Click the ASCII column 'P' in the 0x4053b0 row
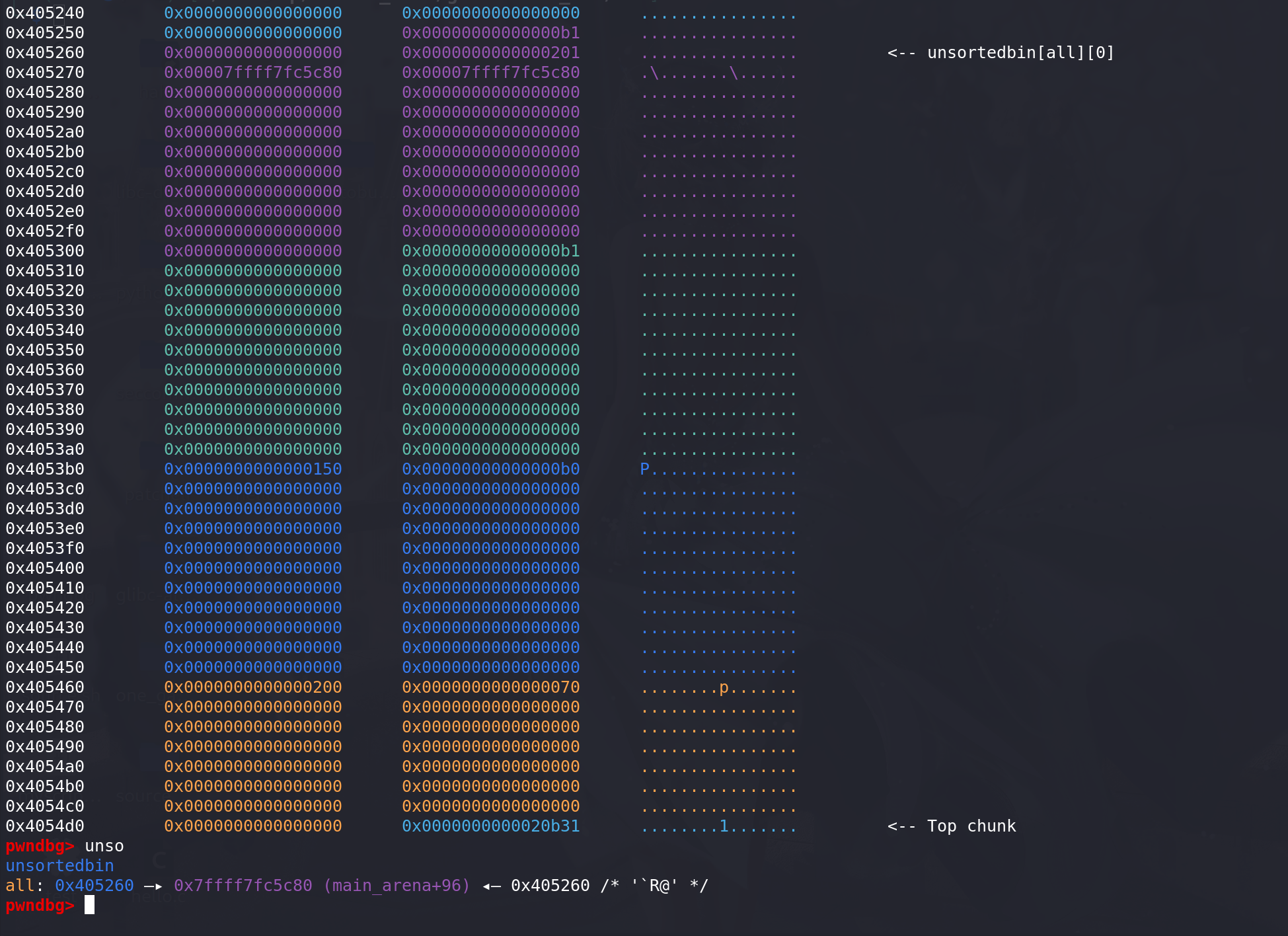 click(x=644, y=469)
